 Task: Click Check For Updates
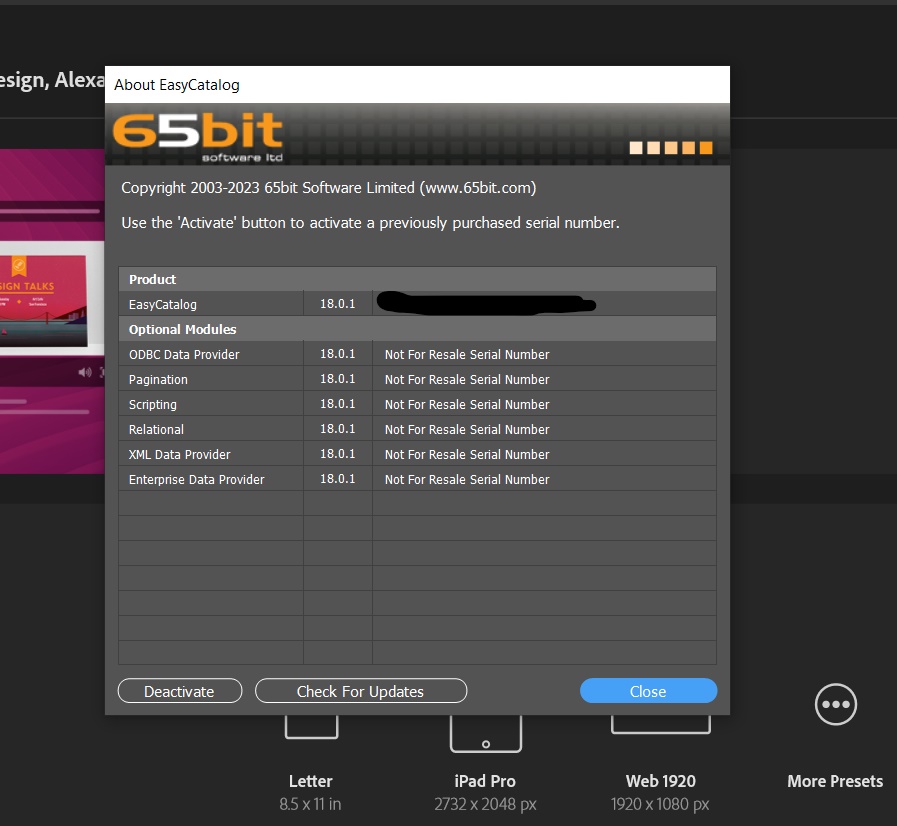point(360,690)
